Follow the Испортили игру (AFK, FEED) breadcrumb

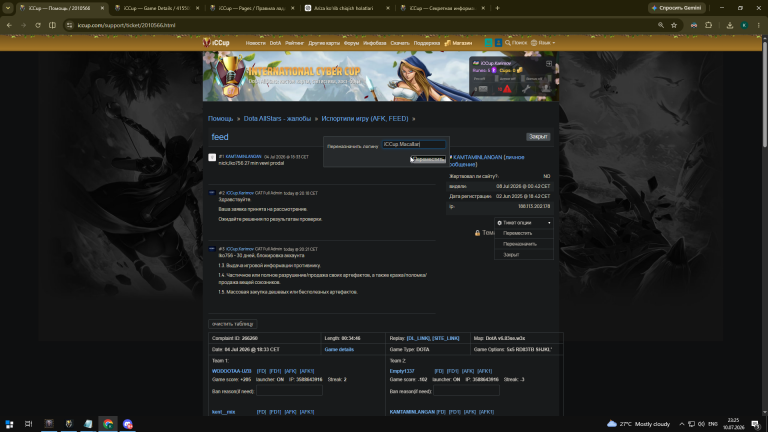[365, 119]
